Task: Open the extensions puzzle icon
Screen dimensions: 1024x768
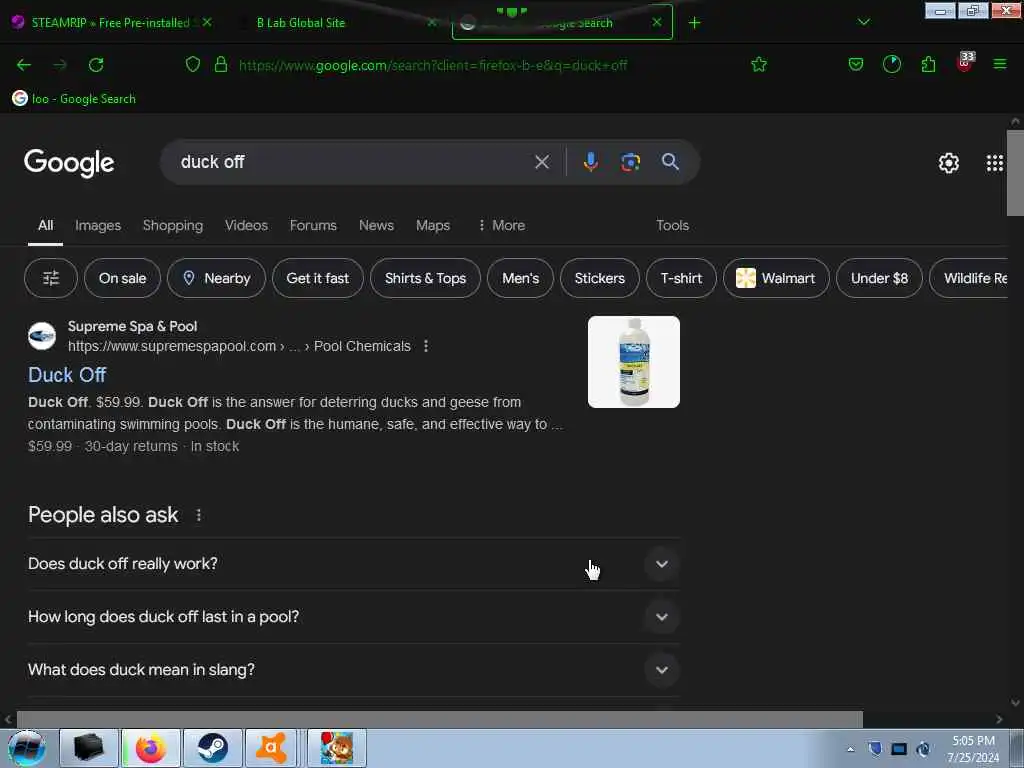Action: (x=928, y=65)
